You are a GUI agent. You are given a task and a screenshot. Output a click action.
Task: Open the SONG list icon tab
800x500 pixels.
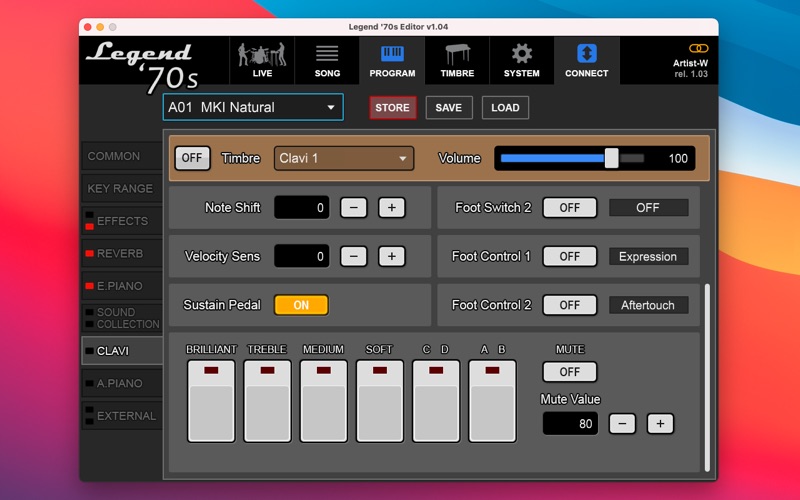point(327,60)
